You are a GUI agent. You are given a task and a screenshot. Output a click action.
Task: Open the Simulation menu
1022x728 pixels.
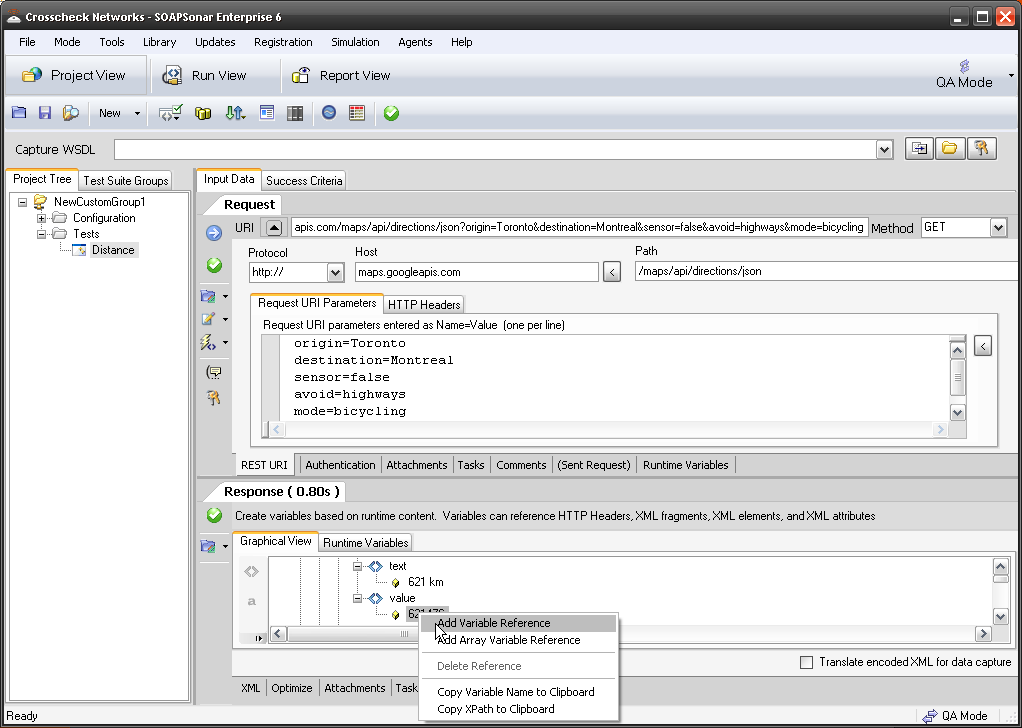(355, 42)
